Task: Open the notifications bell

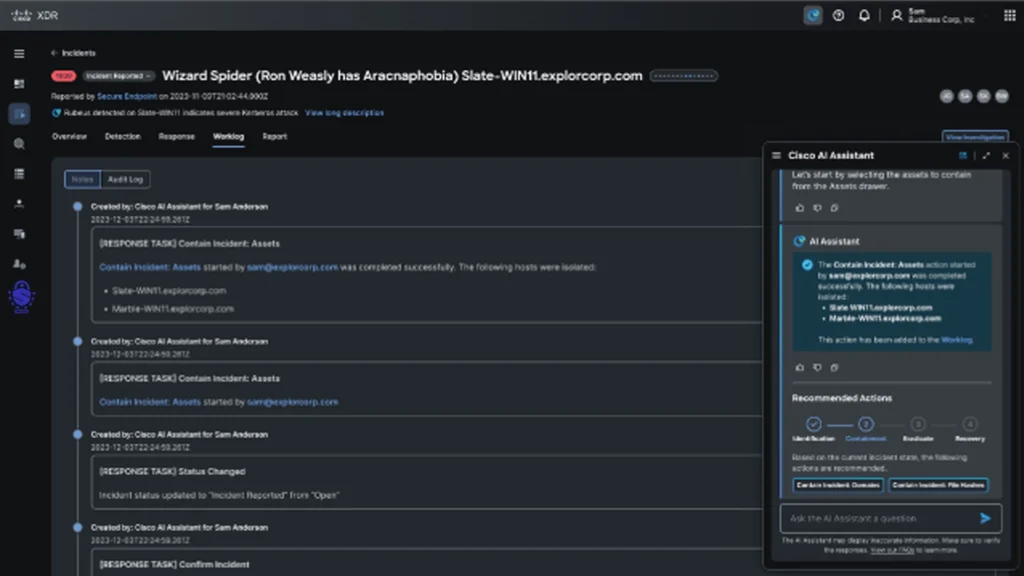Action: (864, 15)
